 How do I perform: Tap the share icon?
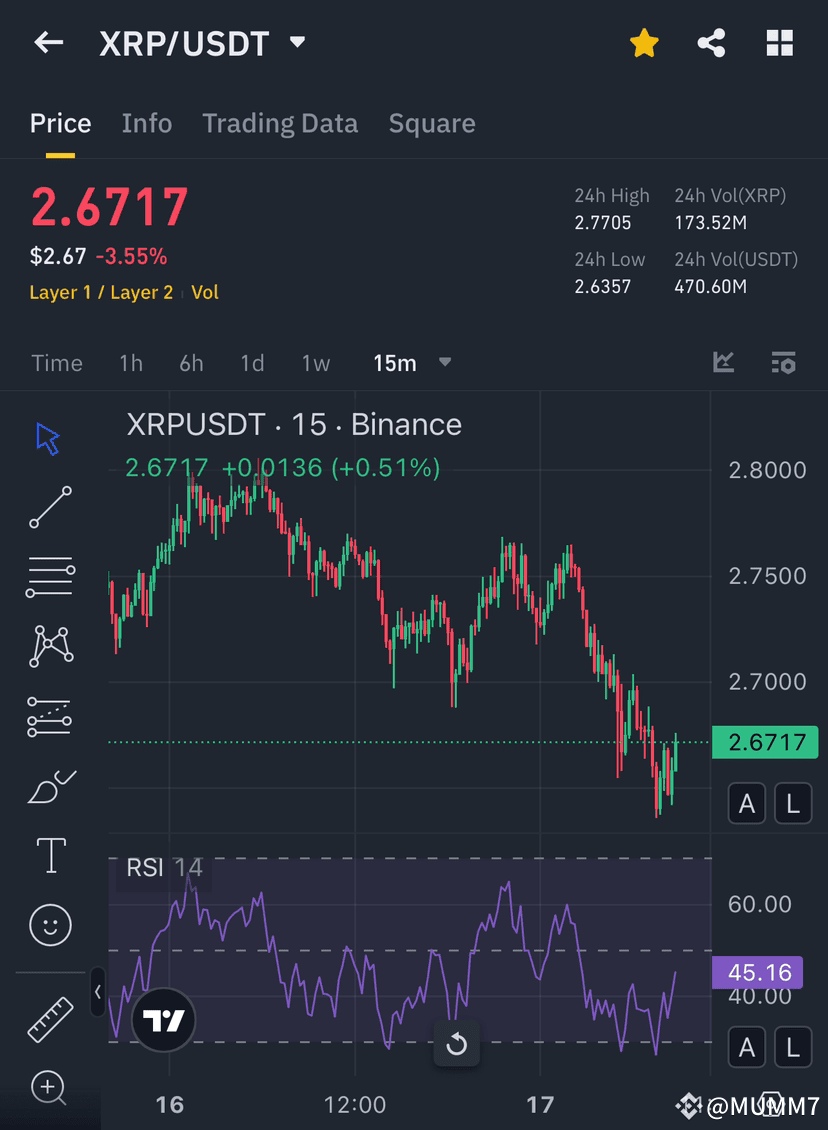pyautogui.click(x=711, y=43)
